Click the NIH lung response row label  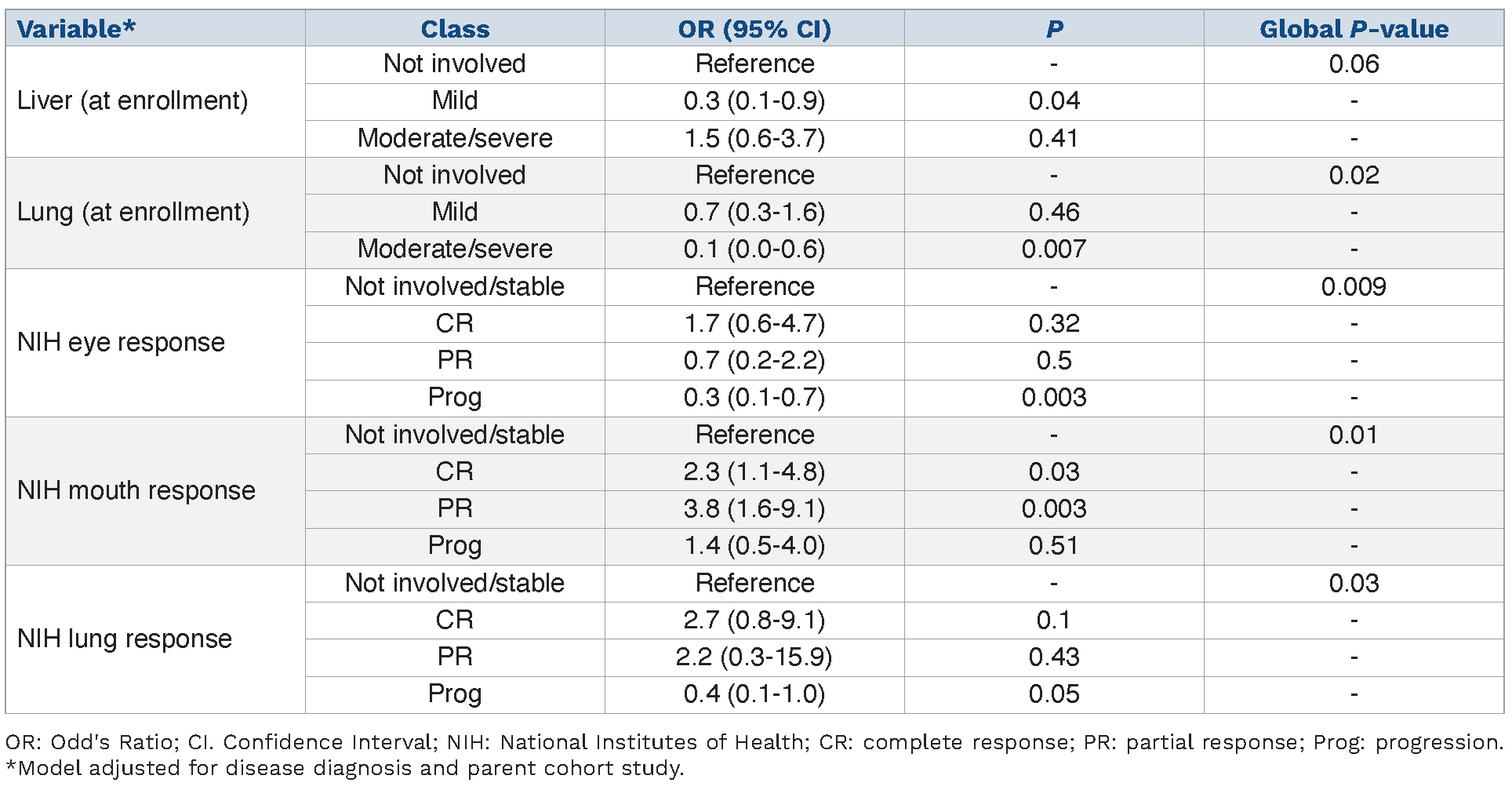[x=125, y=639]
